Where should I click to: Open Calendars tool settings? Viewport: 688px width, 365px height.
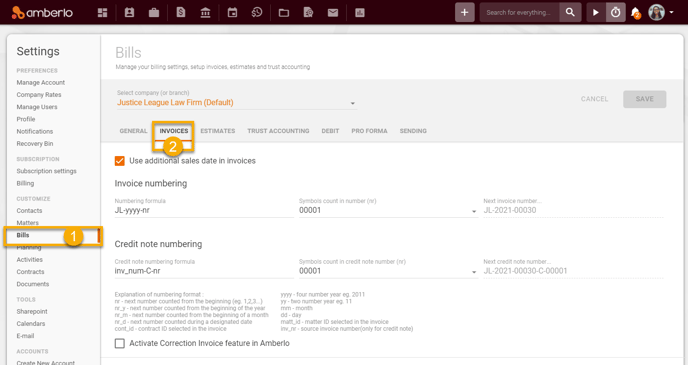coord(31,324)
